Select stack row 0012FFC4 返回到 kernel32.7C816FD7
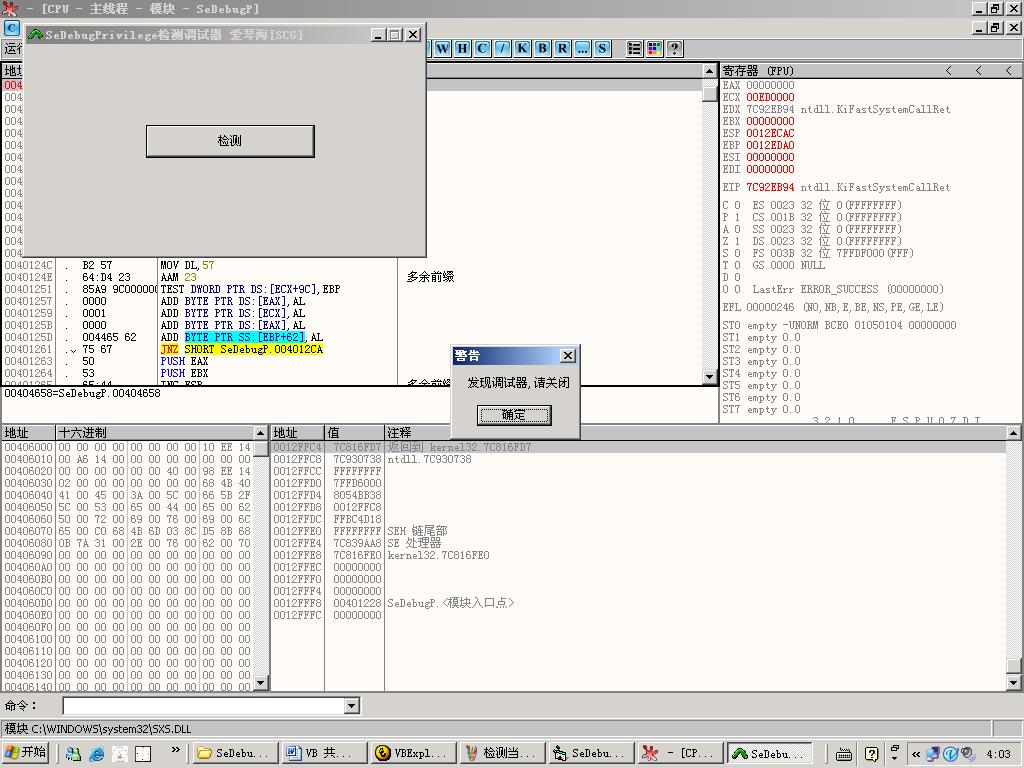This screenshot has height=768, width=1024. tap(638, 447)
